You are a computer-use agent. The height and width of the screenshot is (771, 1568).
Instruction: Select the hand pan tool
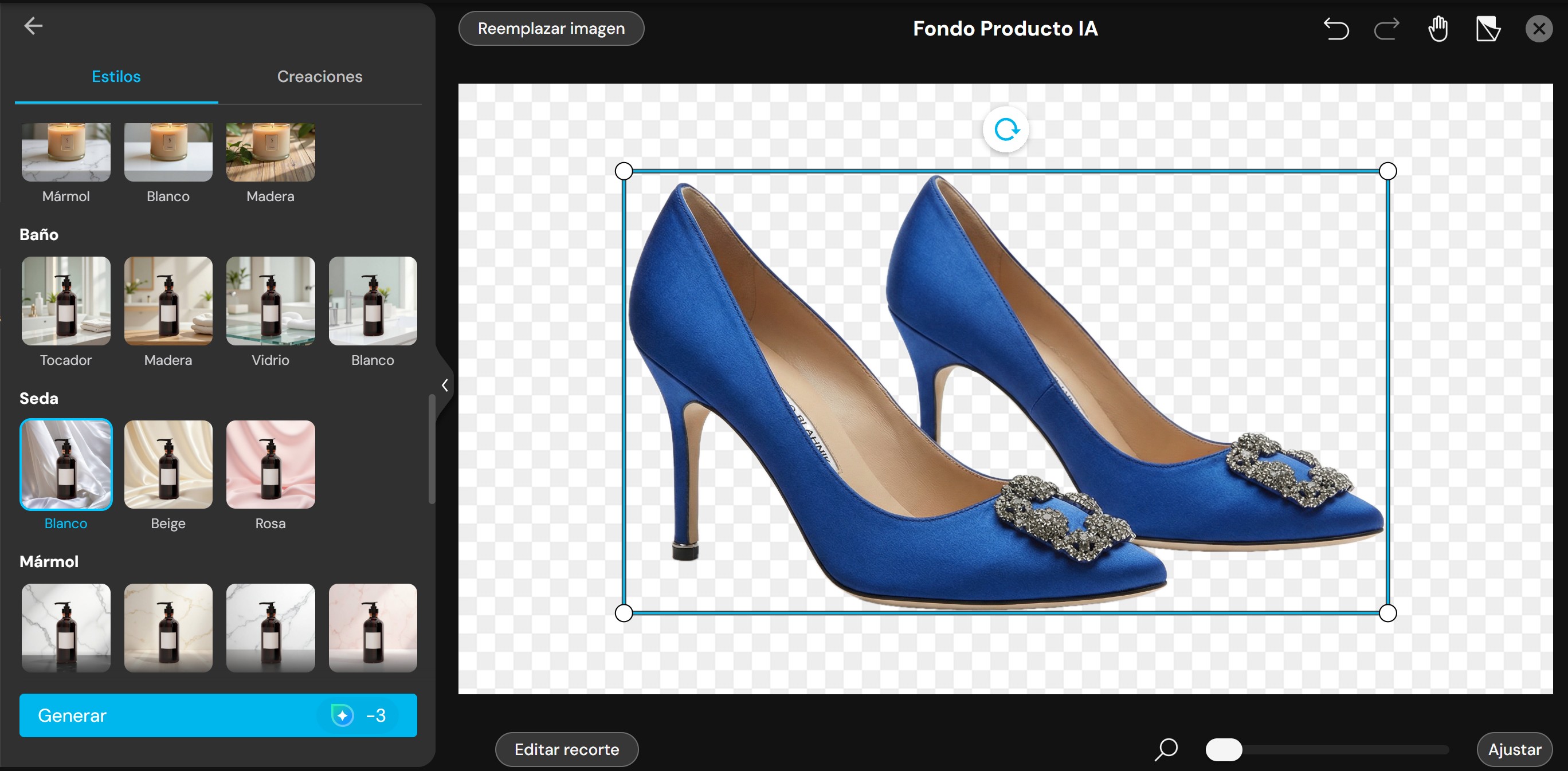(1438, 29)
